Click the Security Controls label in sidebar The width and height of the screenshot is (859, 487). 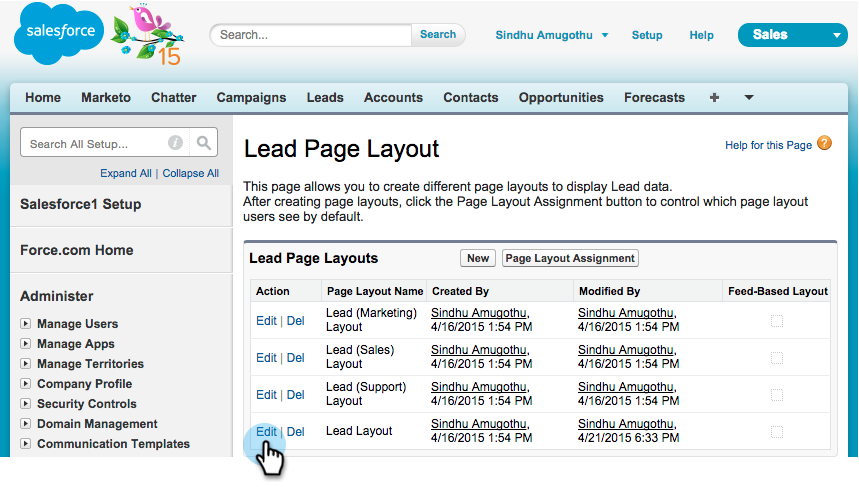[x=87, y=404]
